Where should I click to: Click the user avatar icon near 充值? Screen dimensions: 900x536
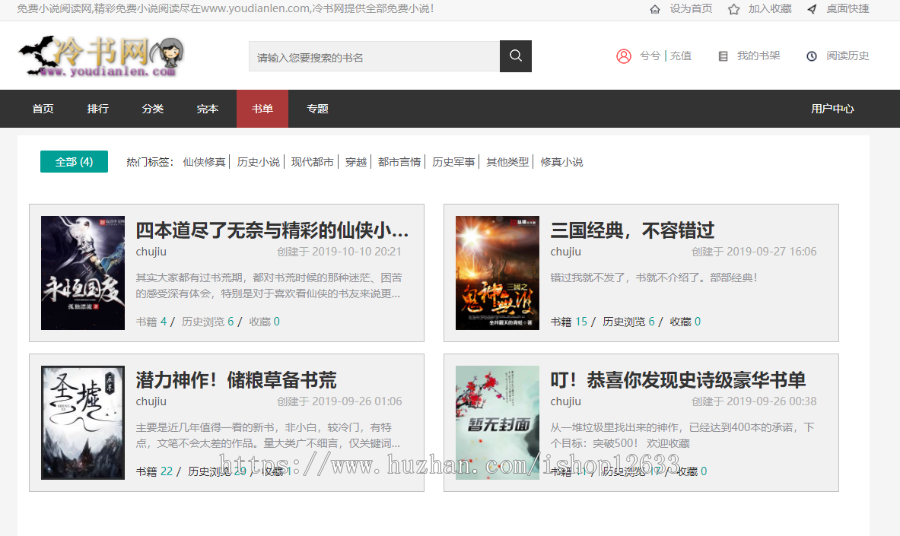pyautogui.click(x=624, y=56)
